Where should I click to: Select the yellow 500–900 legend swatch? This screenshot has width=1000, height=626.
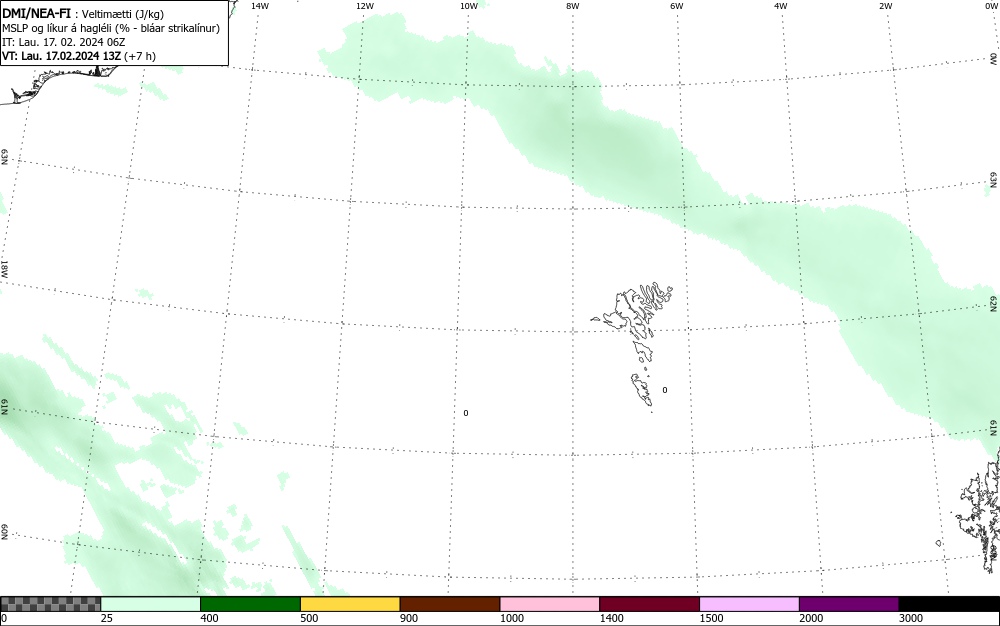(350, 604)
